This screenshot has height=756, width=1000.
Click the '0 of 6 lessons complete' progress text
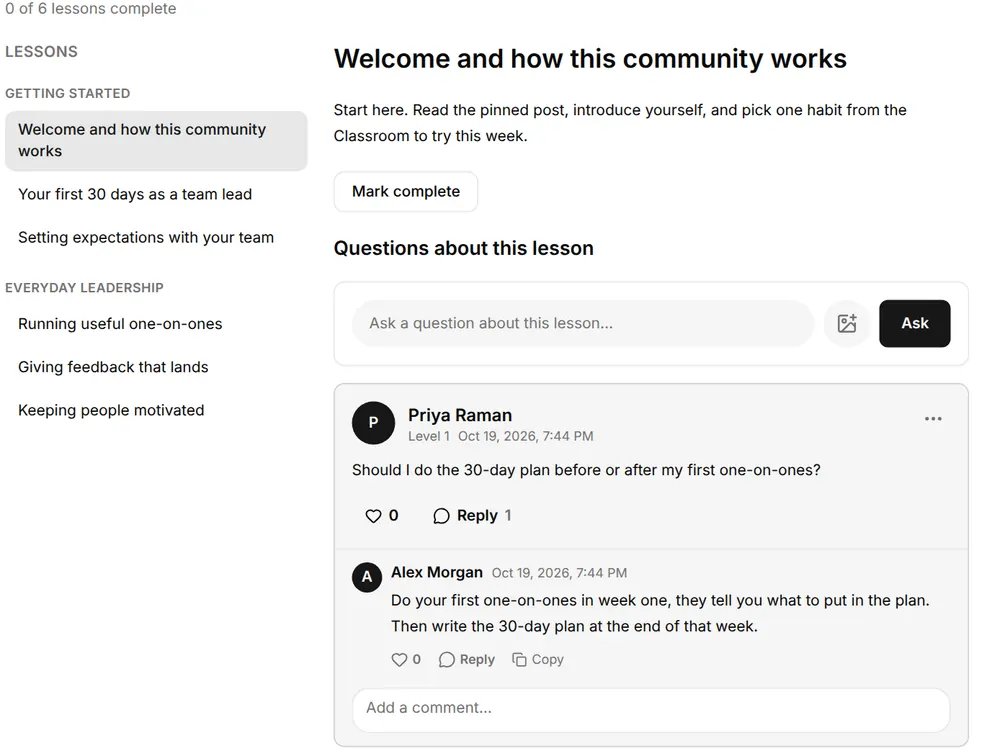pyautogui.click(x=91, y=9)
